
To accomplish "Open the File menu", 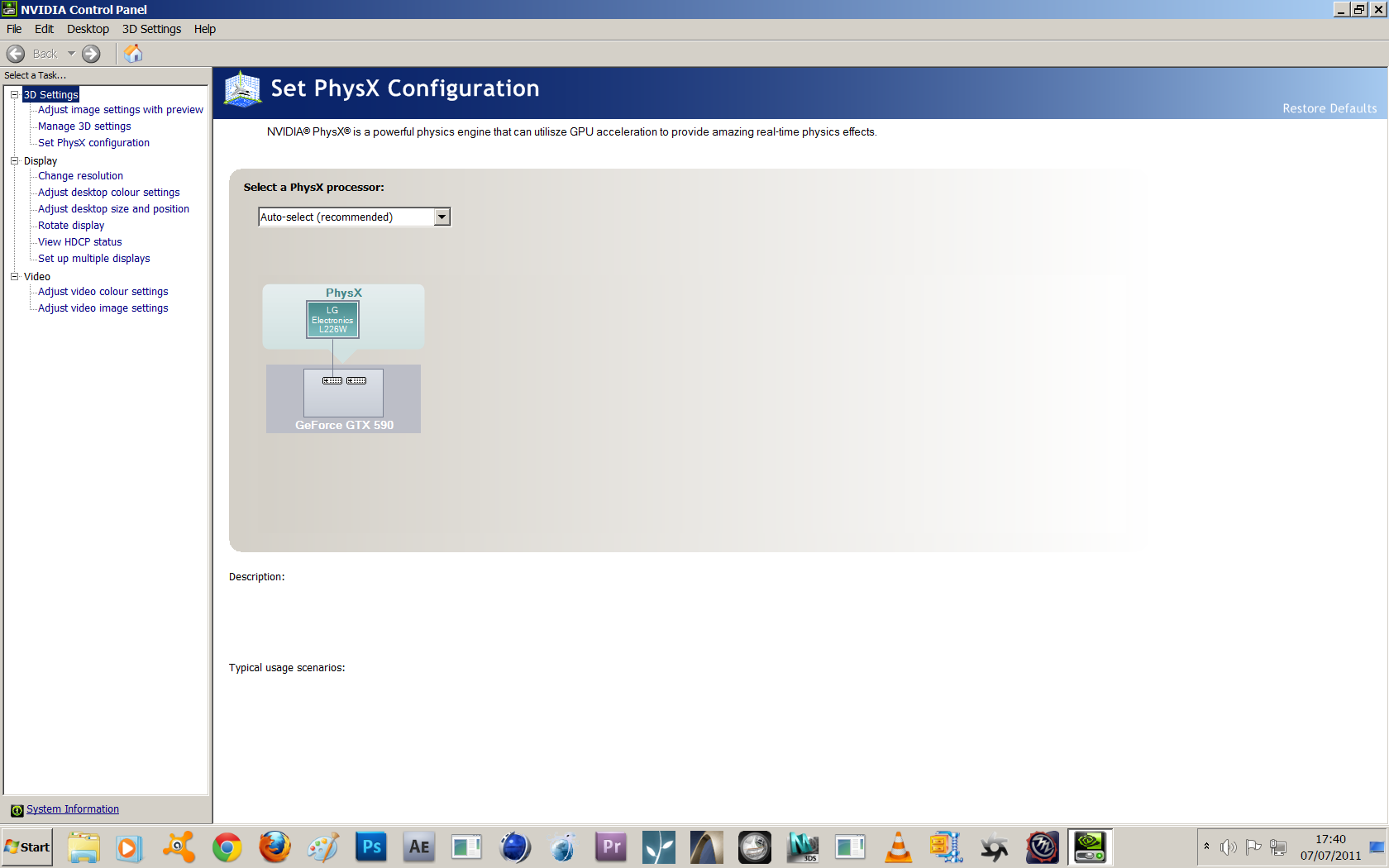I will 14,29.
